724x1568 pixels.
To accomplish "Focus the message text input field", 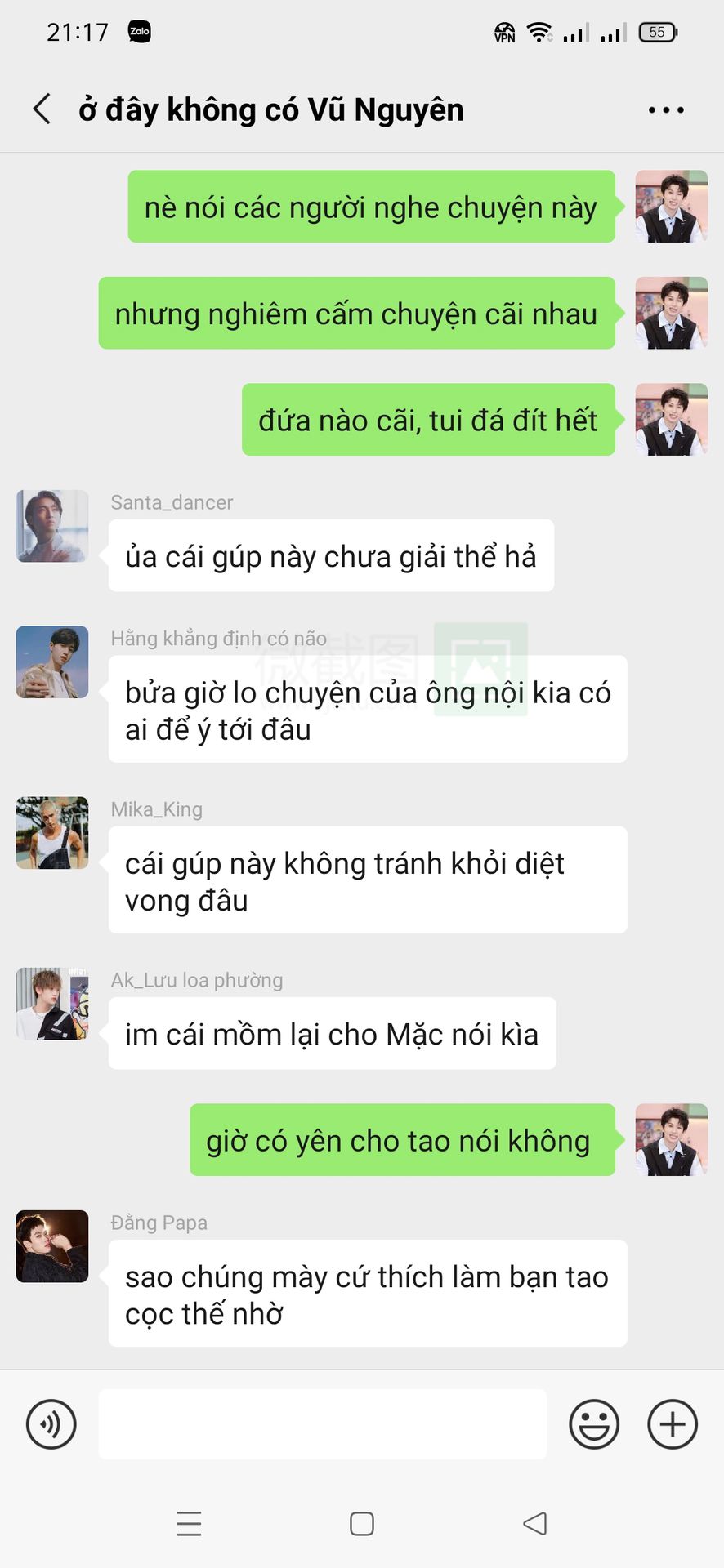I will [x=323, y=1424].
